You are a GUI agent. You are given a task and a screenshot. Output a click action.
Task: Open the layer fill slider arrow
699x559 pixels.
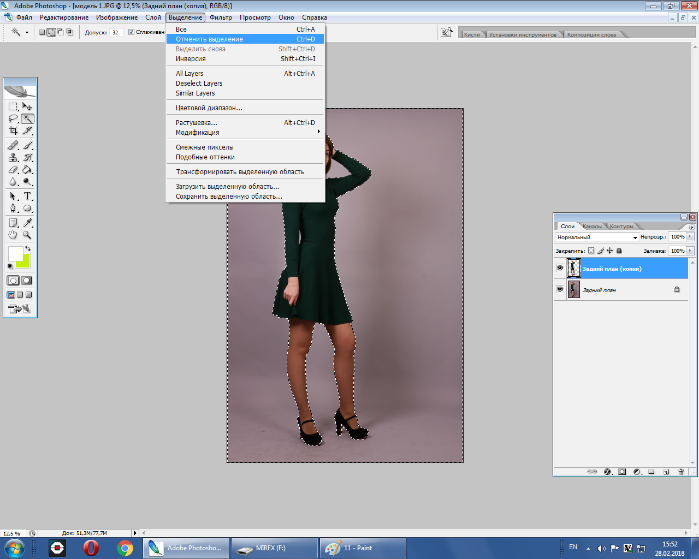tap(691, 251)
